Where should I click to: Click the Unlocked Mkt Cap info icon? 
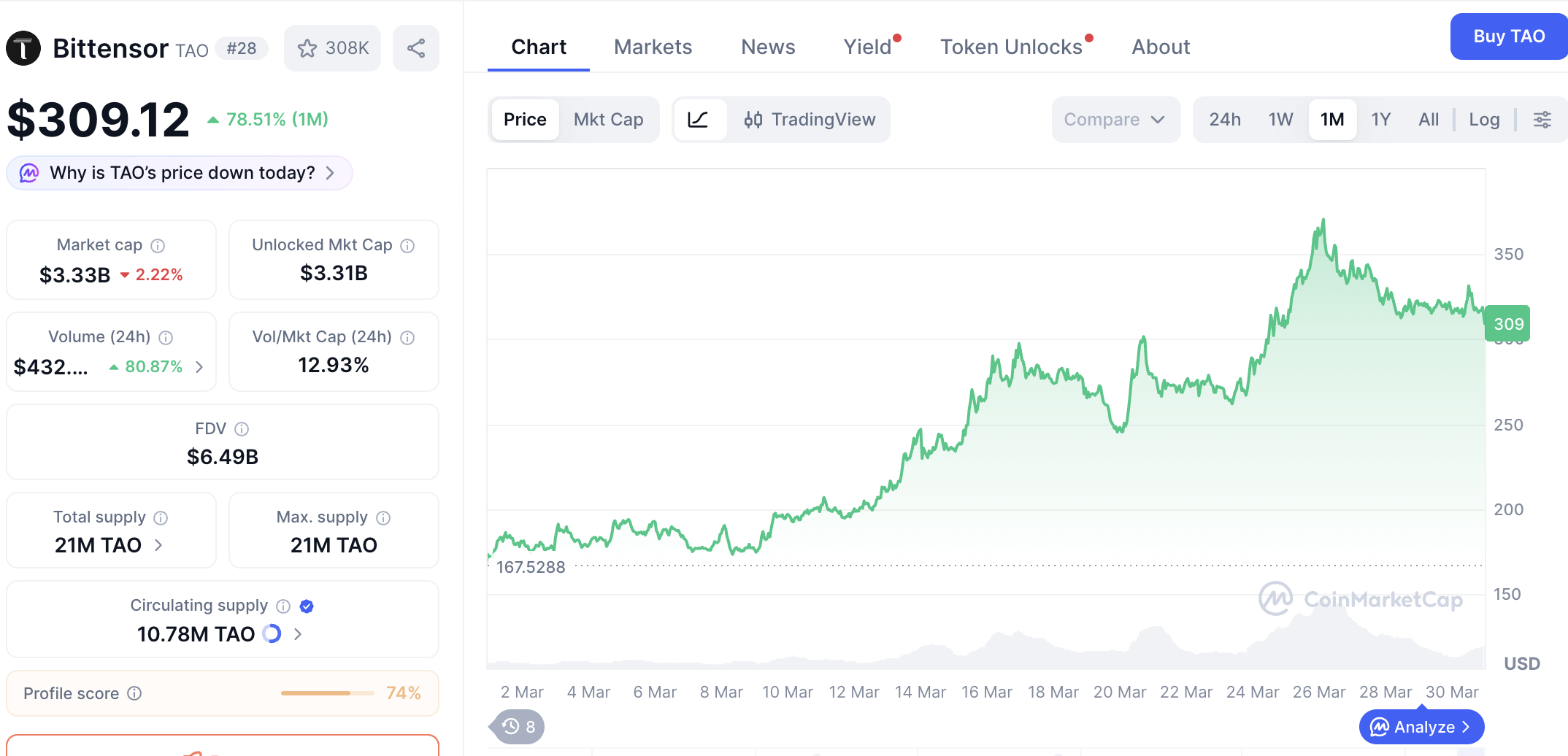407,245
